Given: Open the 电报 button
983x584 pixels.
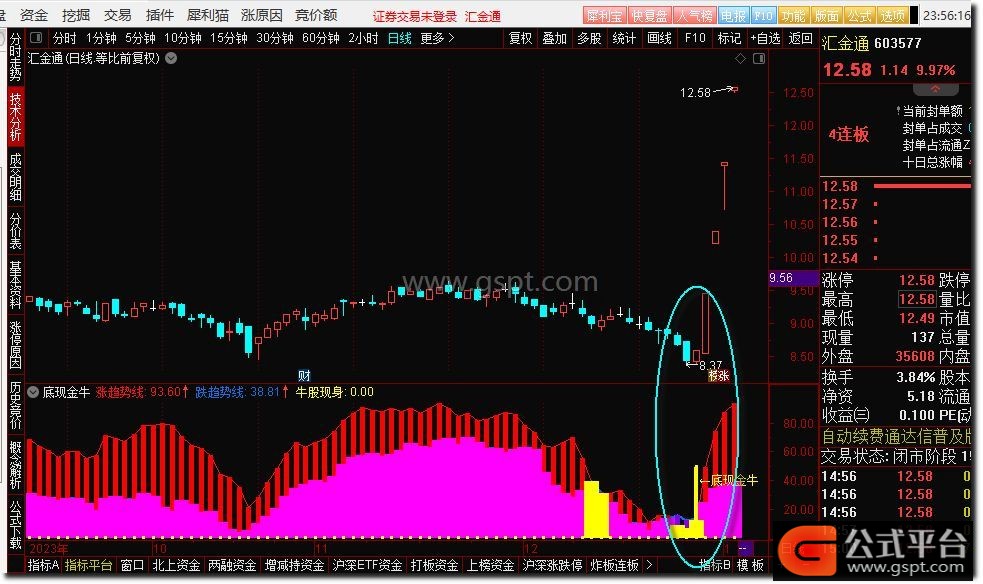Looking at the screenshot, I should click(733, 15).
